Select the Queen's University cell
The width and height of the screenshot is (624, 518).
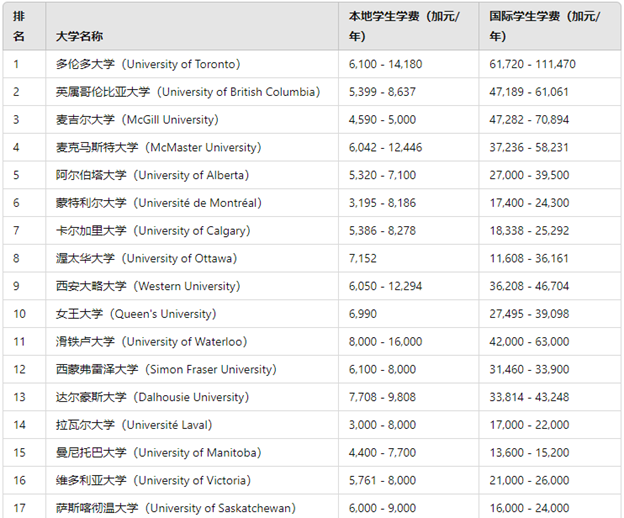(192, 314)
